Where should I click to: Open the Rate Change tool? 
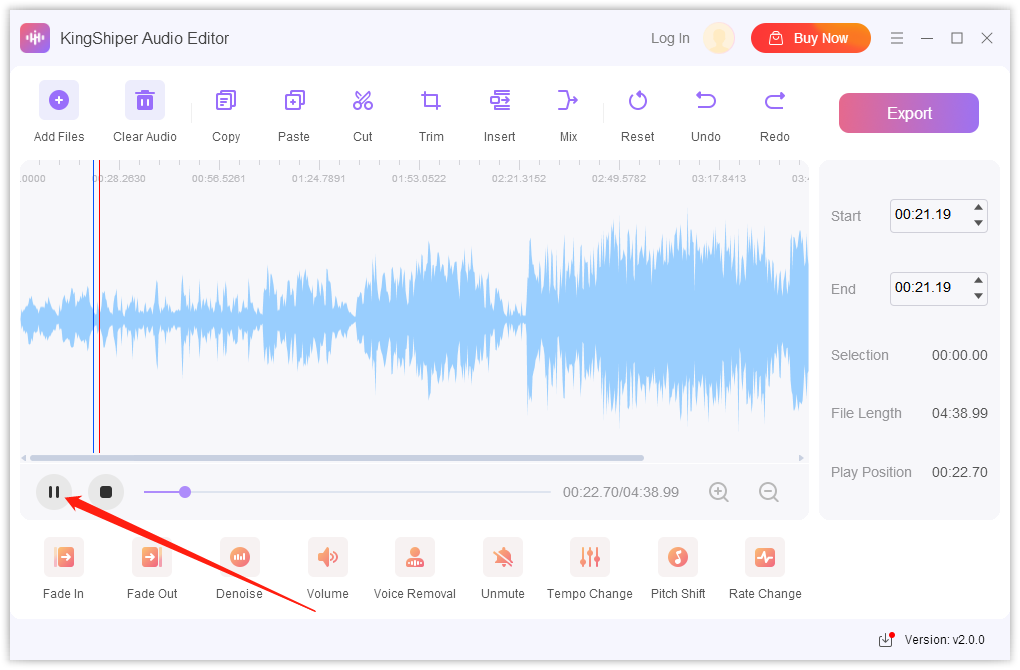click(x=765, y=557)
